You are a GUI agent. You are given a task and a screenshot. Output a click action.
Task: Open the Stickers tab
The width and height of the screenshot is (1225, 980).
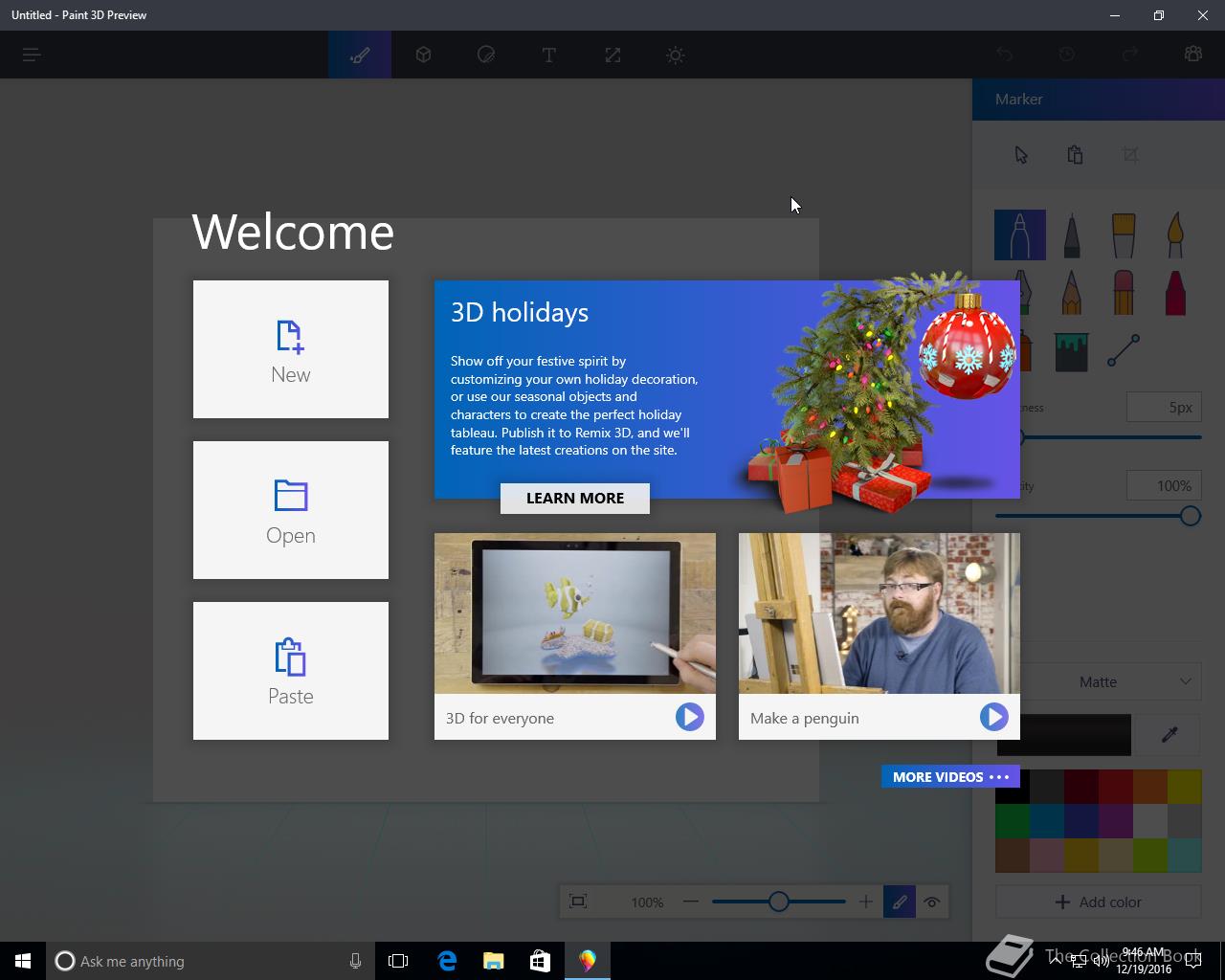486,55
